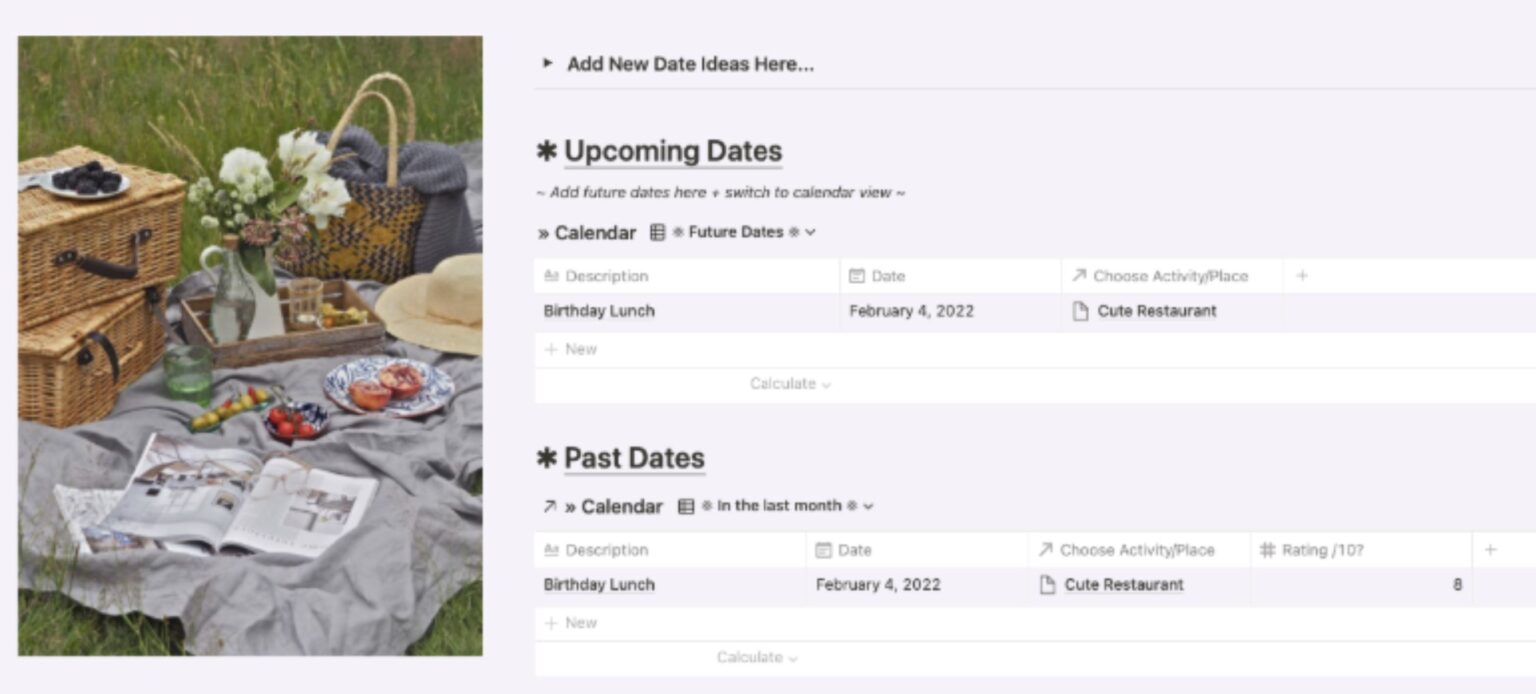The width and height of the screenshot is (1536, 694).
Task: Expand the Add New Date Ideas Here toggle
Action: [x=549, y=64]
